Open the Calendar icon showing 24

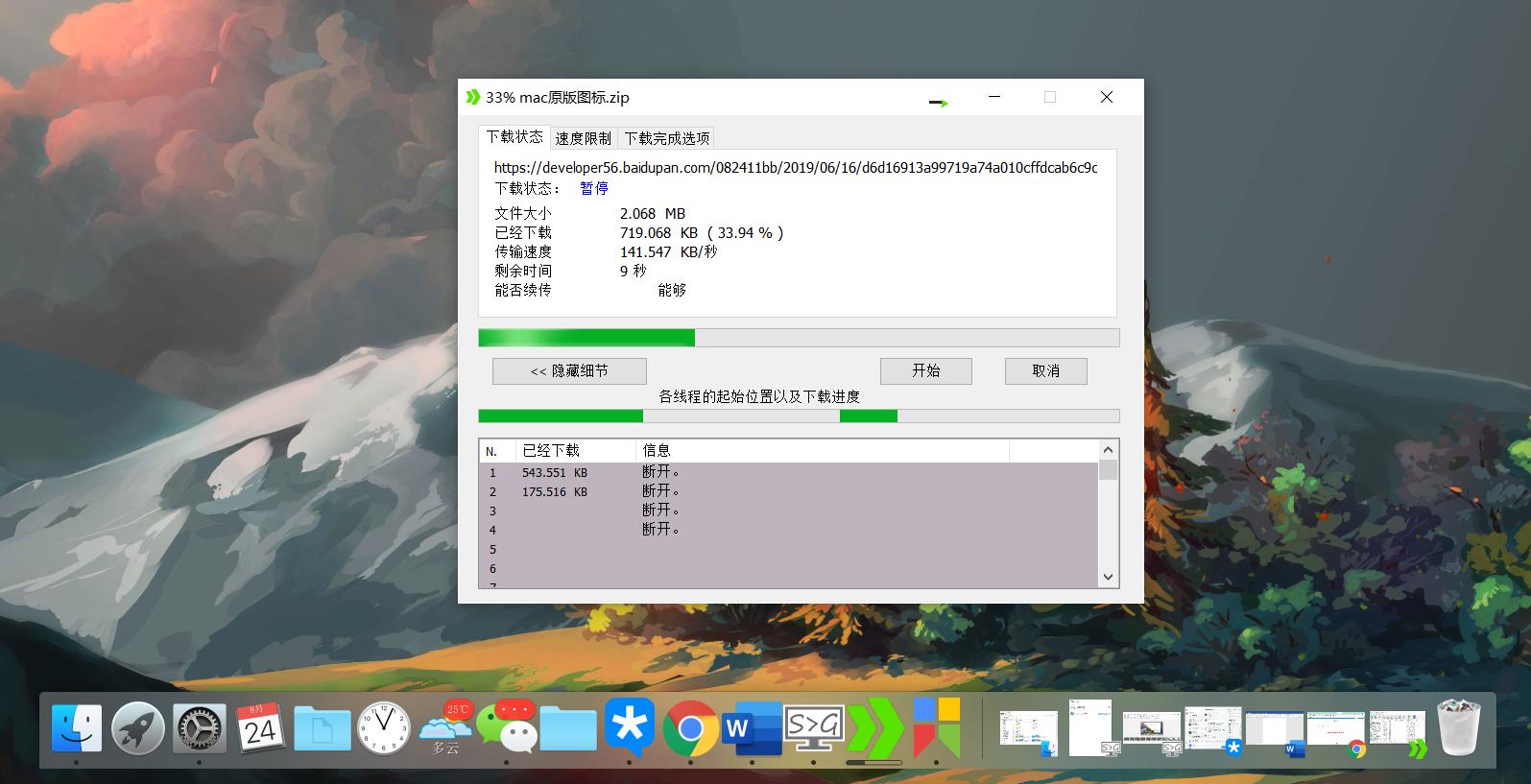(260, 727)
